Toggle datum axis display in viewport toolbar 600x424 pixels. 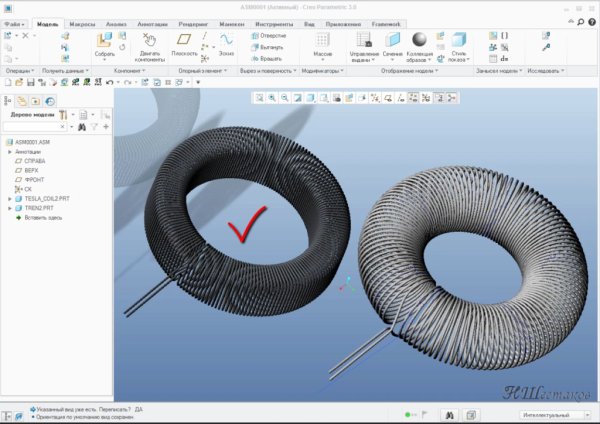(x=400, y=98)
